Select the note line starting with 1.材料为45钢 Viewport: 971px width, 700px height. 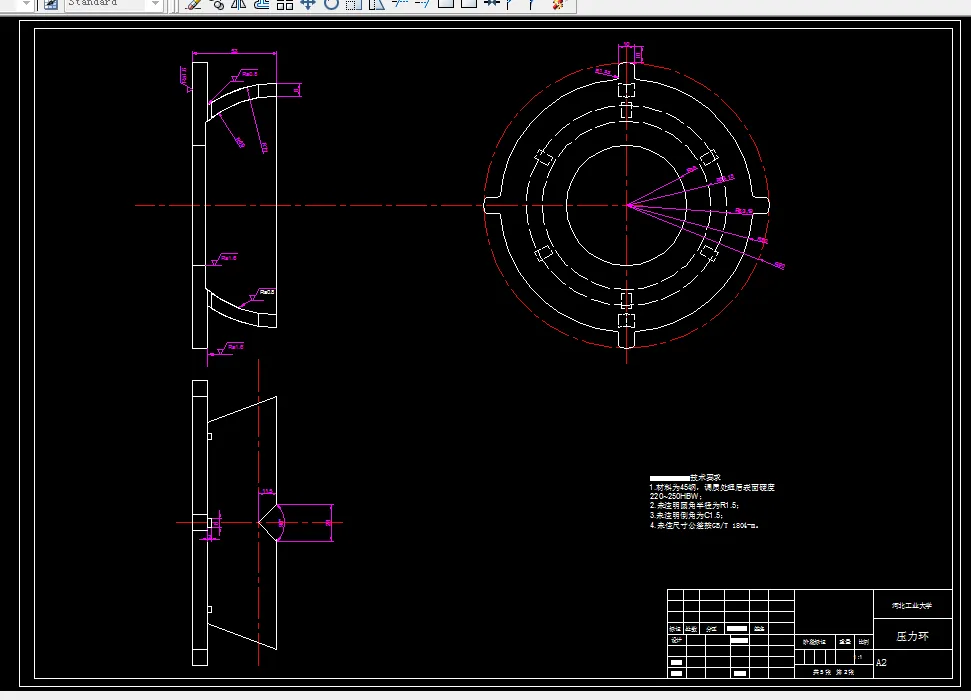pyautogui.click(x=712, y=487)
